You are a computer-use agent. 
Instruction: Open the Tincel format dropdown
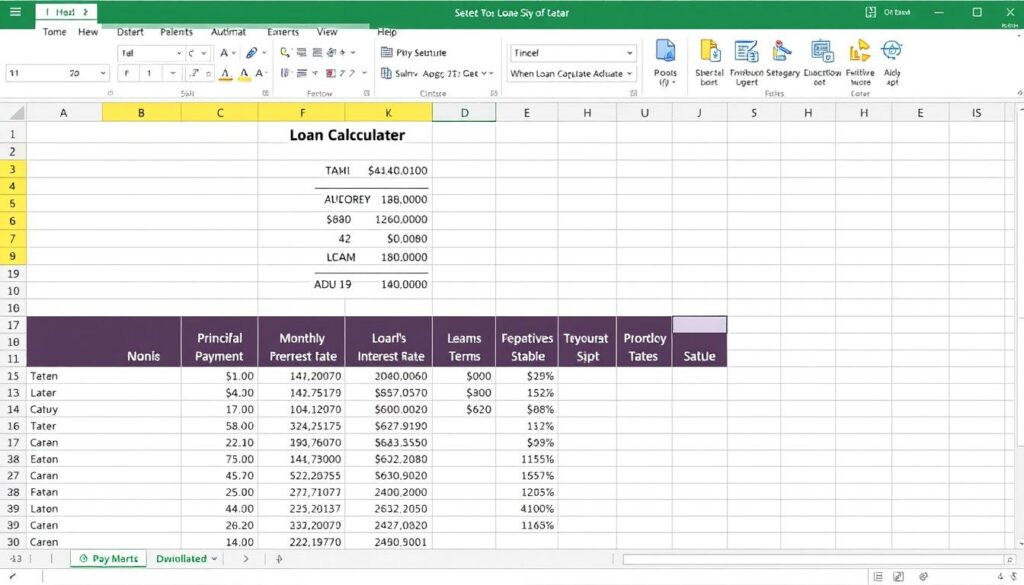tap(630, 53)
